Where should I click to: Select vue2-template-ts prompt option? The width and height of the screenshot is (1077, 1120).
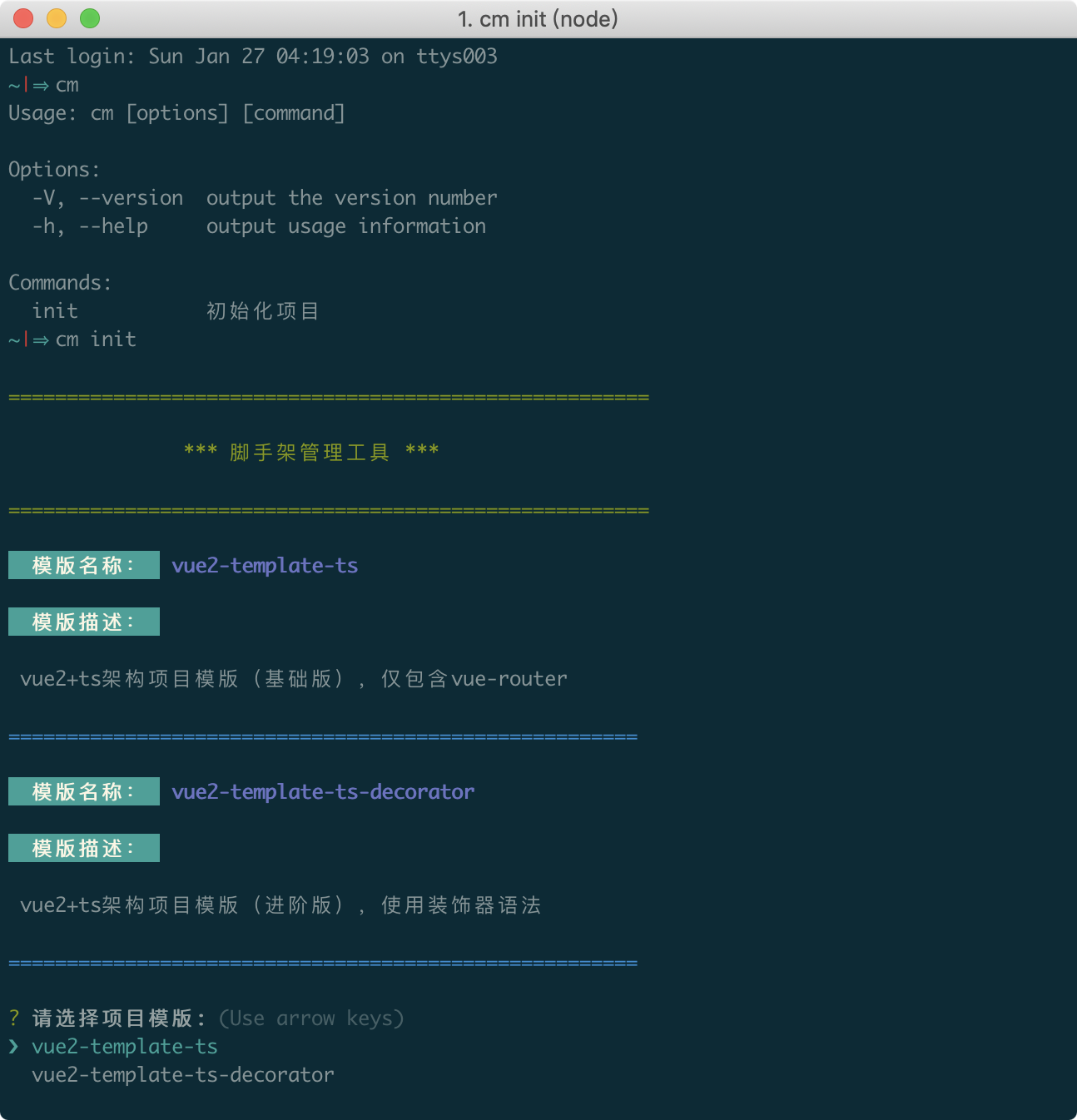[125, 1047]
